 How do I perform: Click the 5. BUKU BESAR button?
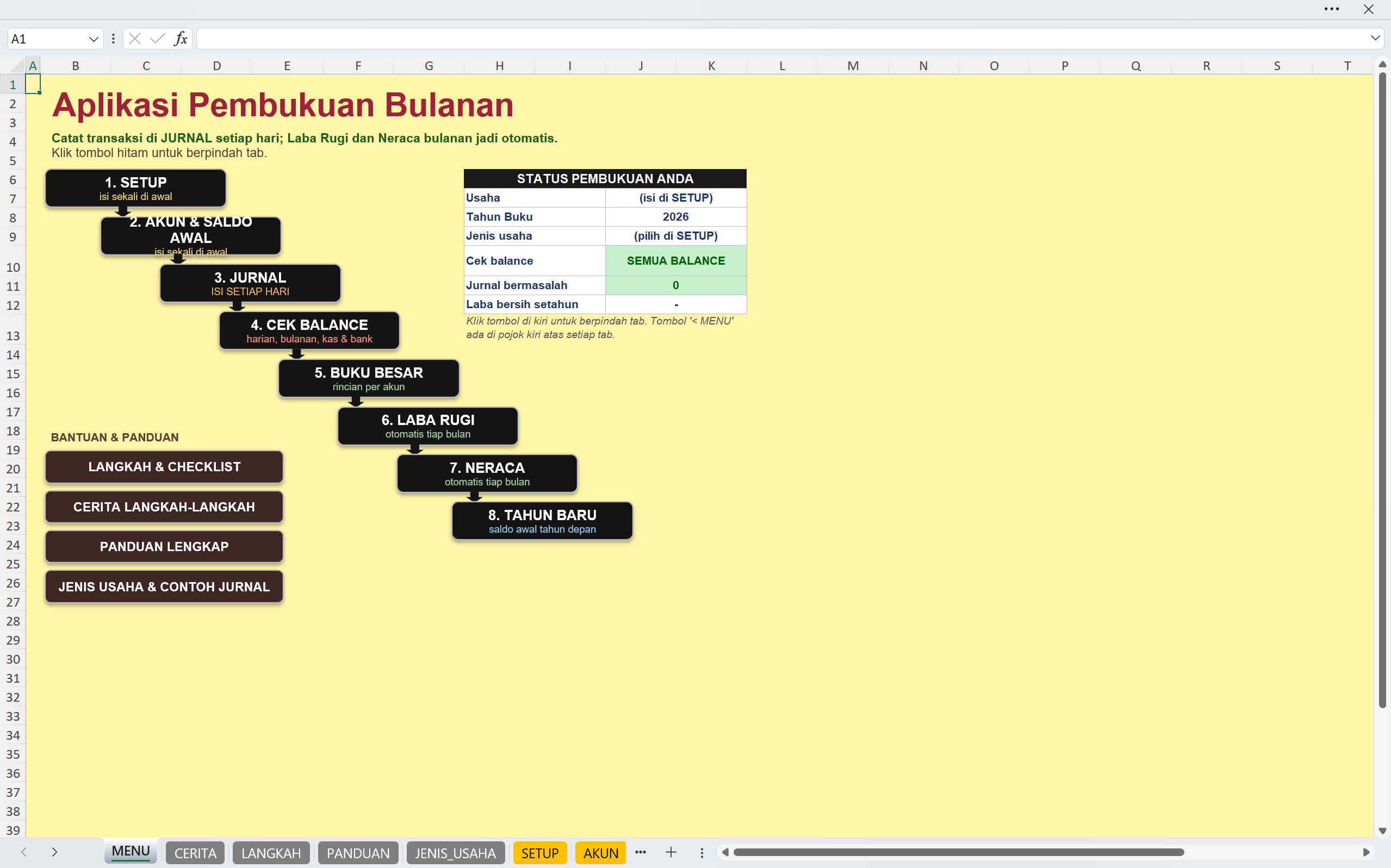pyautogui.click(x=369, y=378)
